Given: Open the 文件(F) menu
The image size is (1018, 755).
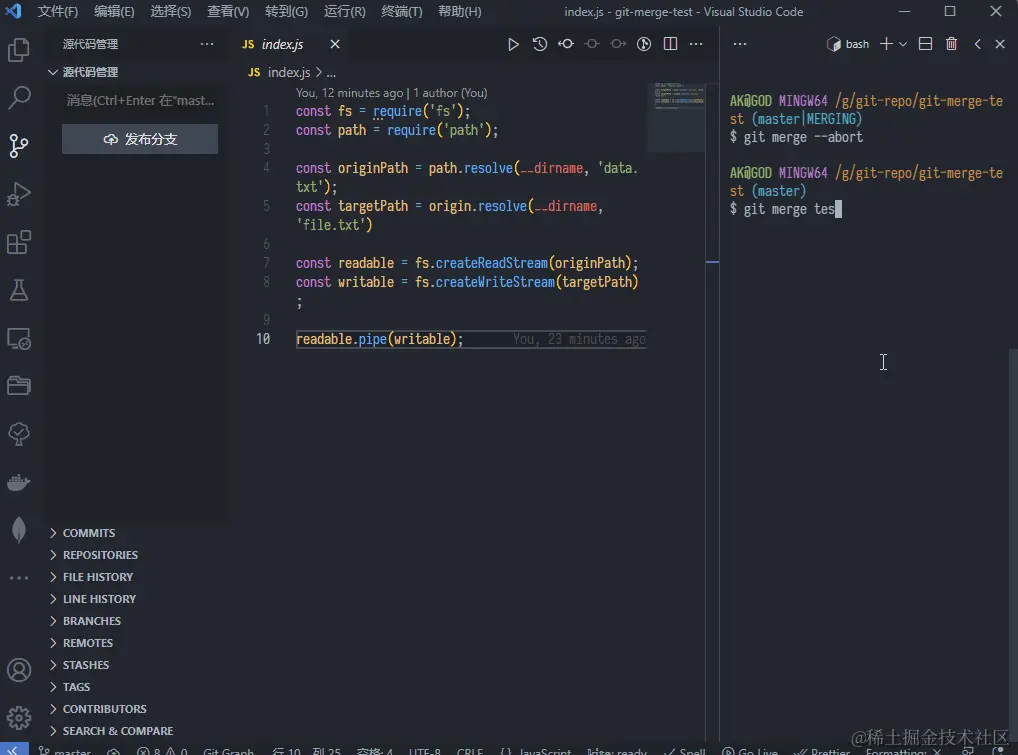Looking at the screenshot, I should tap(57, 12).
